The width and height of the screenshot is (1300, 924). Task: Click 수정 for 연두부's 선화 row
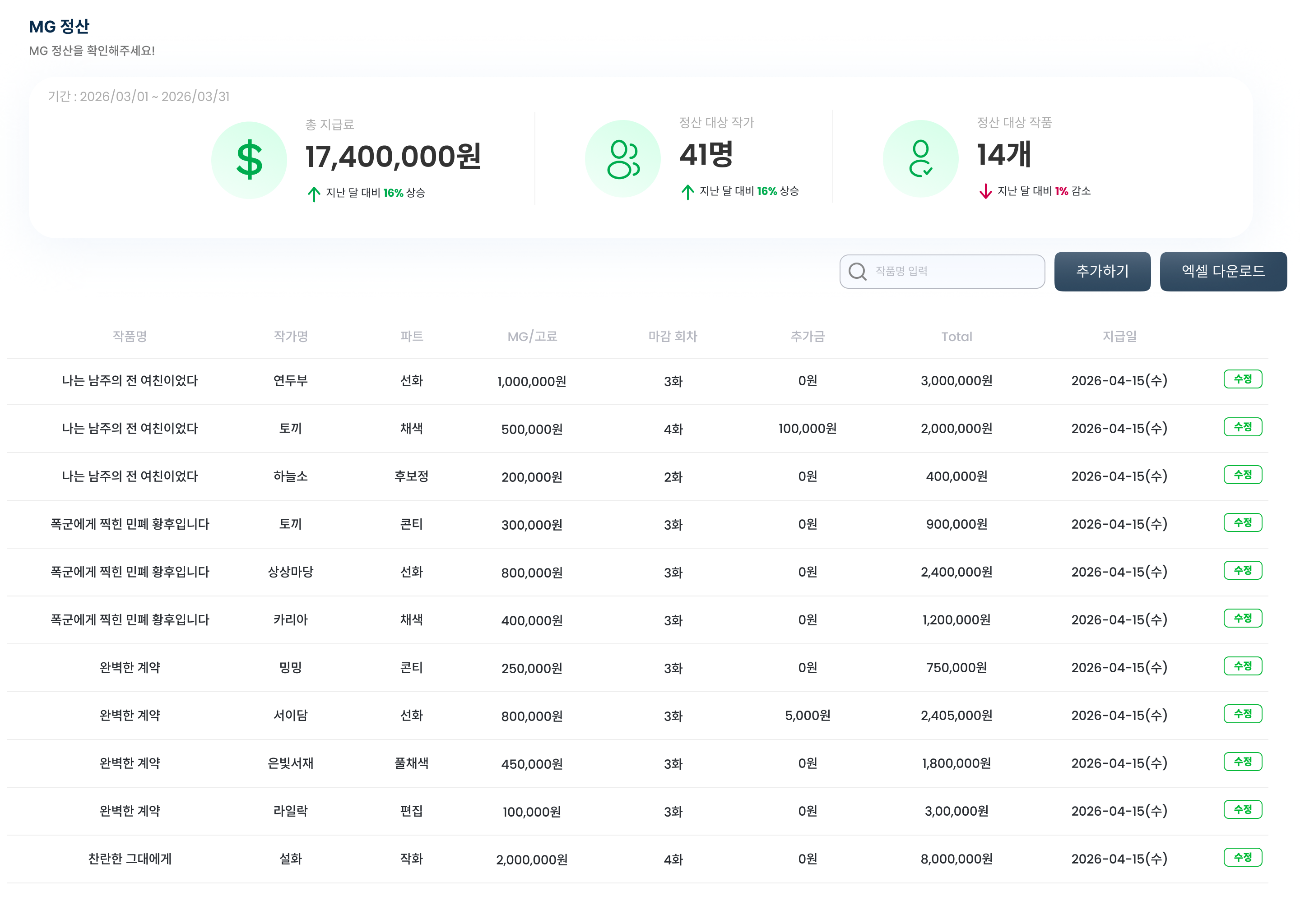pos(1242,379)
